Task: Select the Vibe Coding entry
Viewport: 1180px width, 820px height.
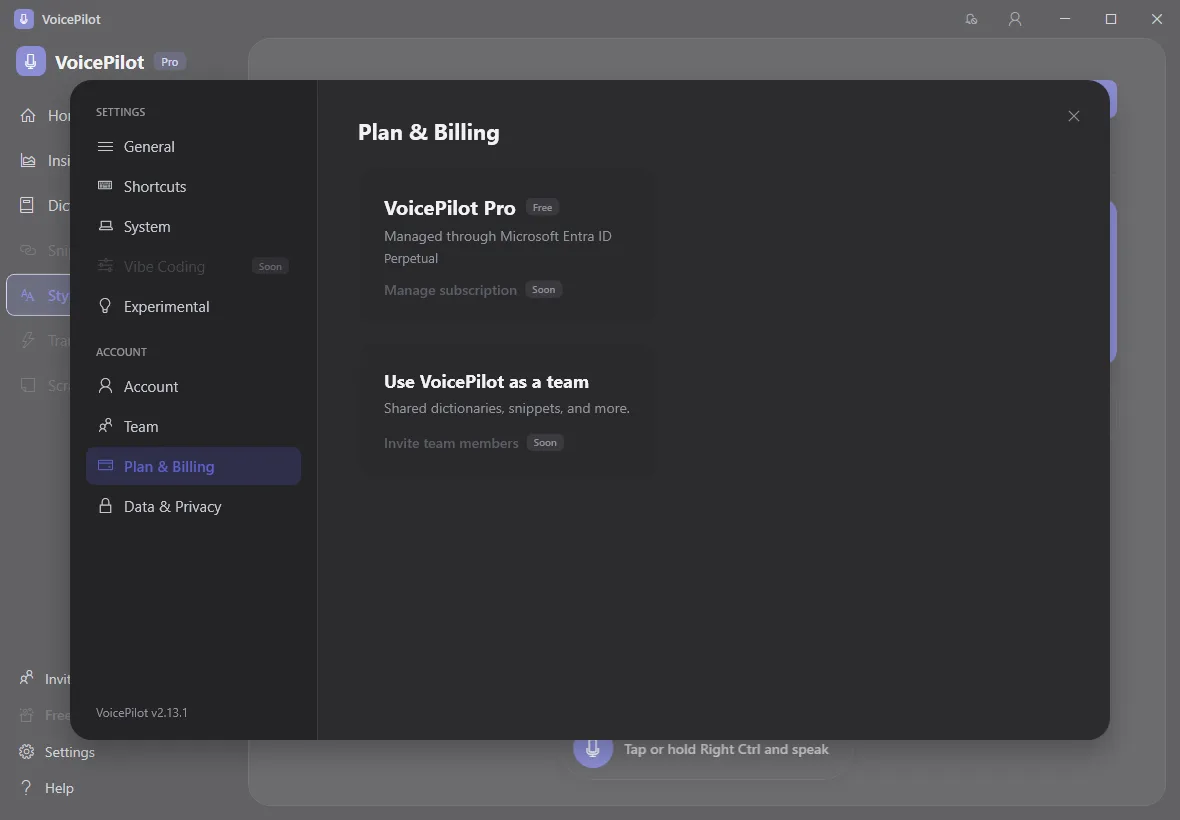Action: click(193, 266)
